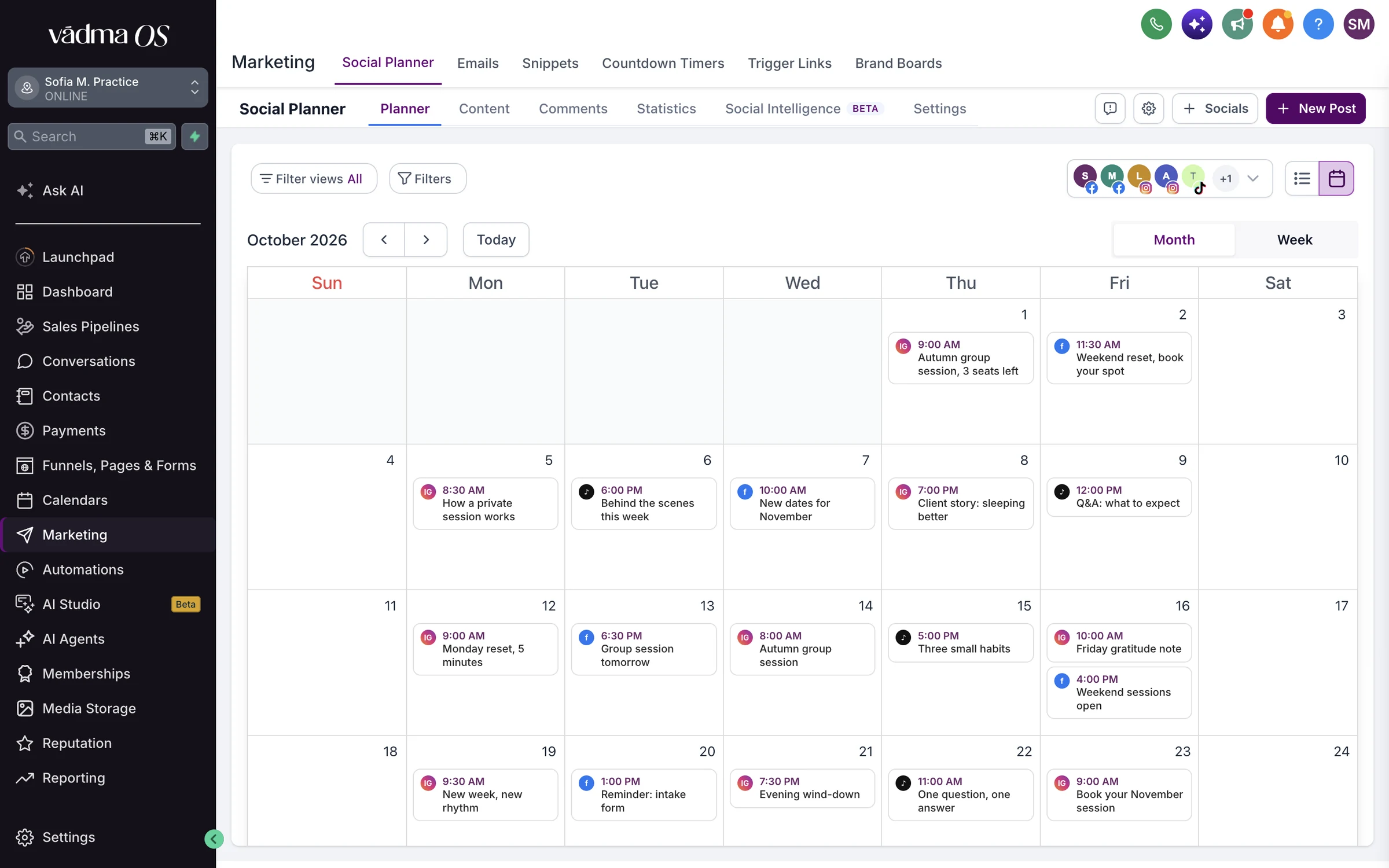Click the Today button
The height and width of the screenshot is (868, 1389).
coord(496,240)
